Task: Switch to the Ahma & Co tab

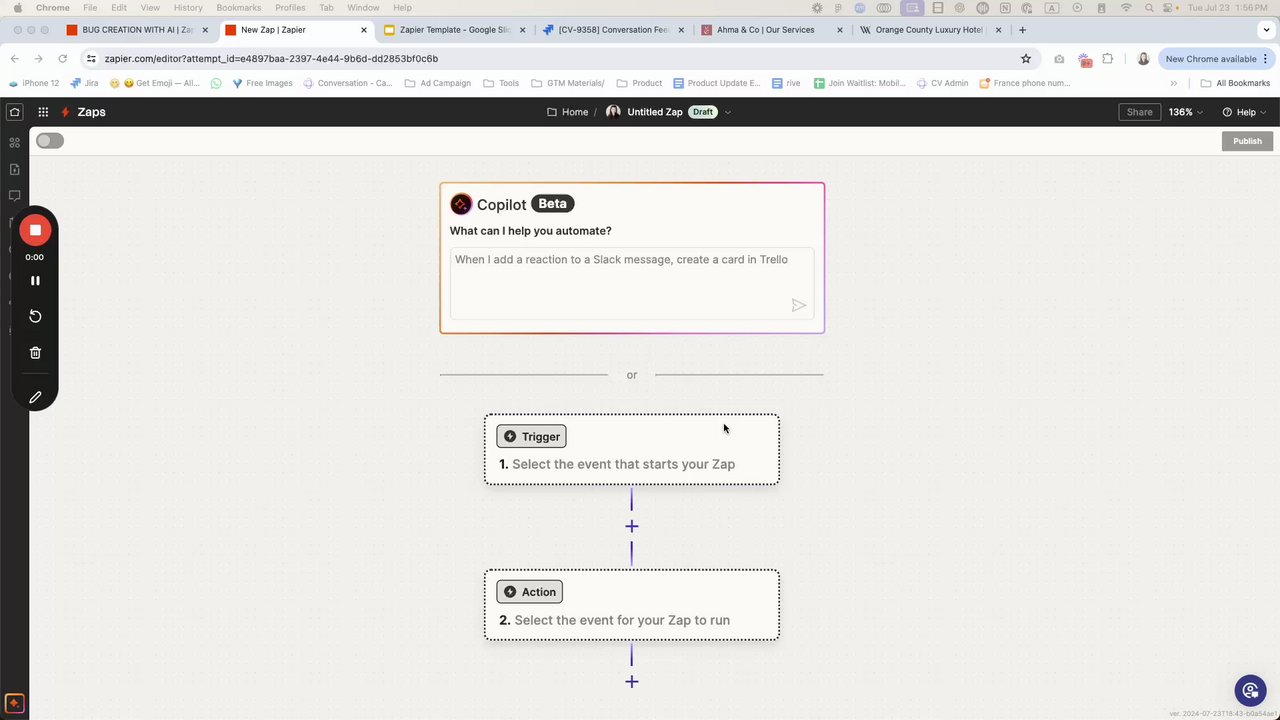Action: point(772,30)
